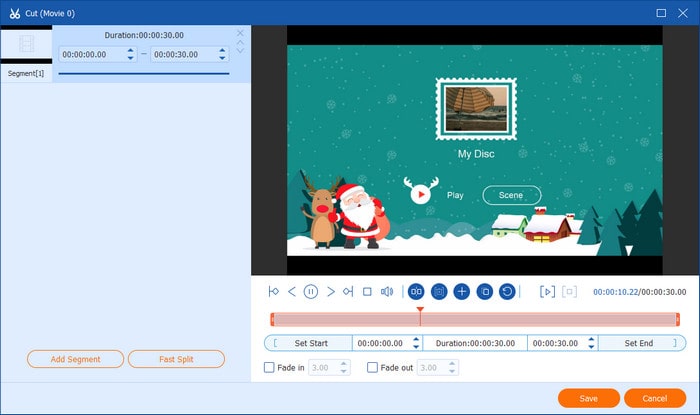This screenshot has width=700, height=415.
Task: Select the Segment[1] thumbnail
Action: tap(26, 45)
